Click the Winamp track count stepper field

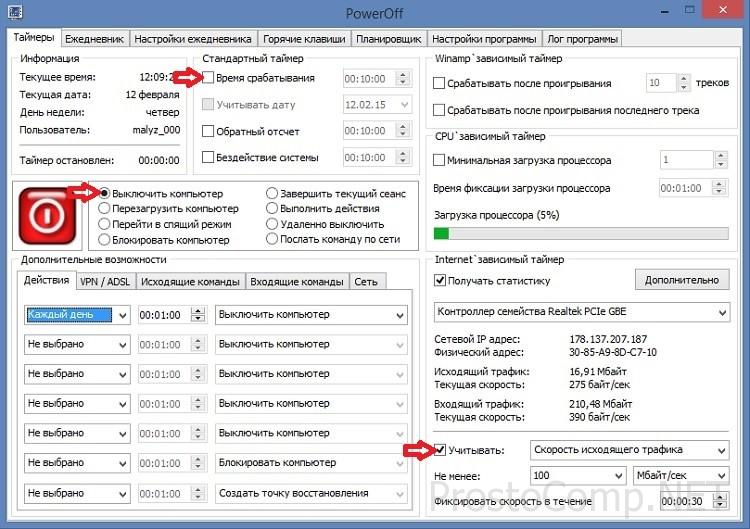pyautogui.click(x=668, y=83)
